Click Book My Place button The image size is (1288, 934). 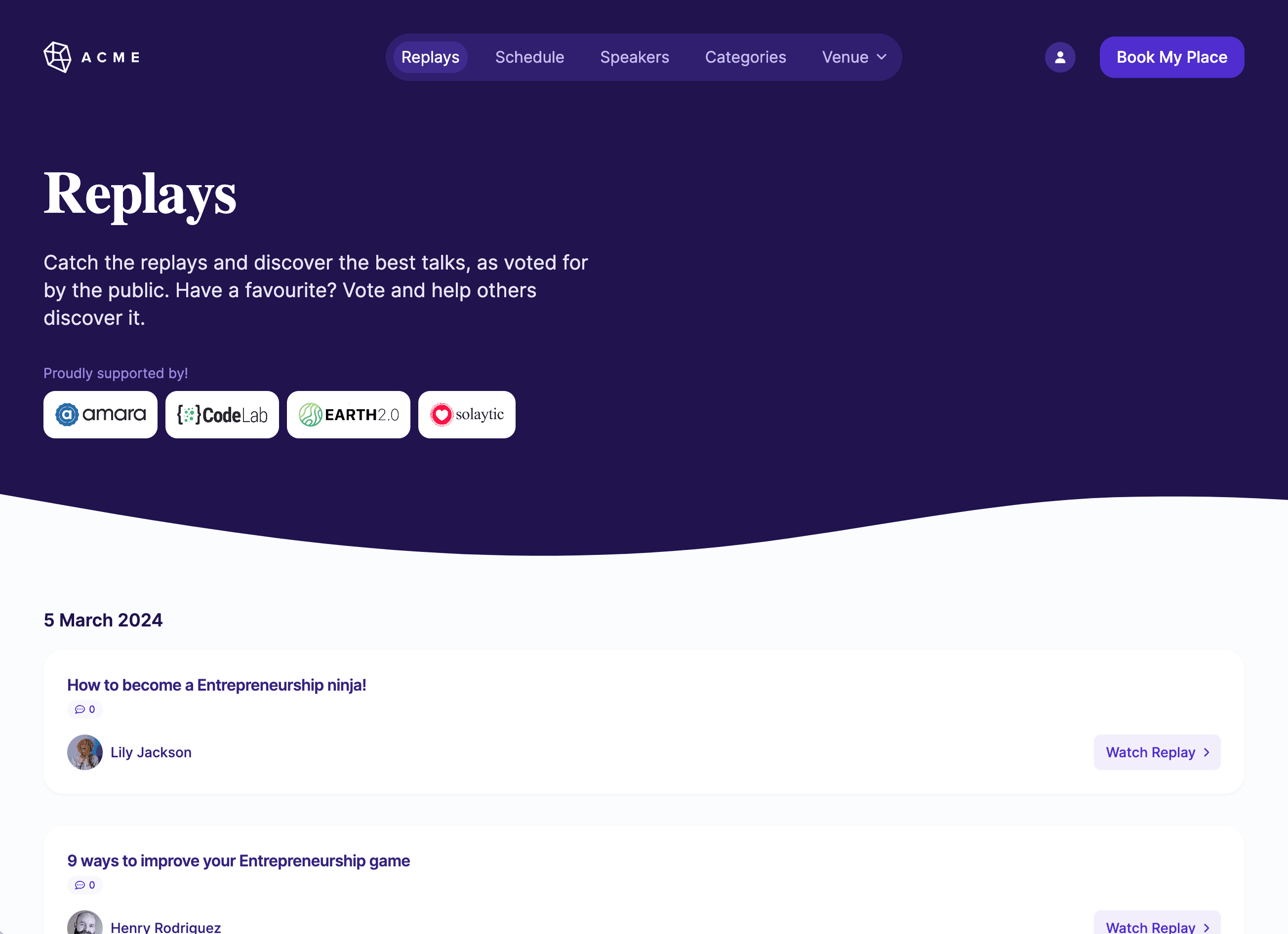(x=1172, y=57)
